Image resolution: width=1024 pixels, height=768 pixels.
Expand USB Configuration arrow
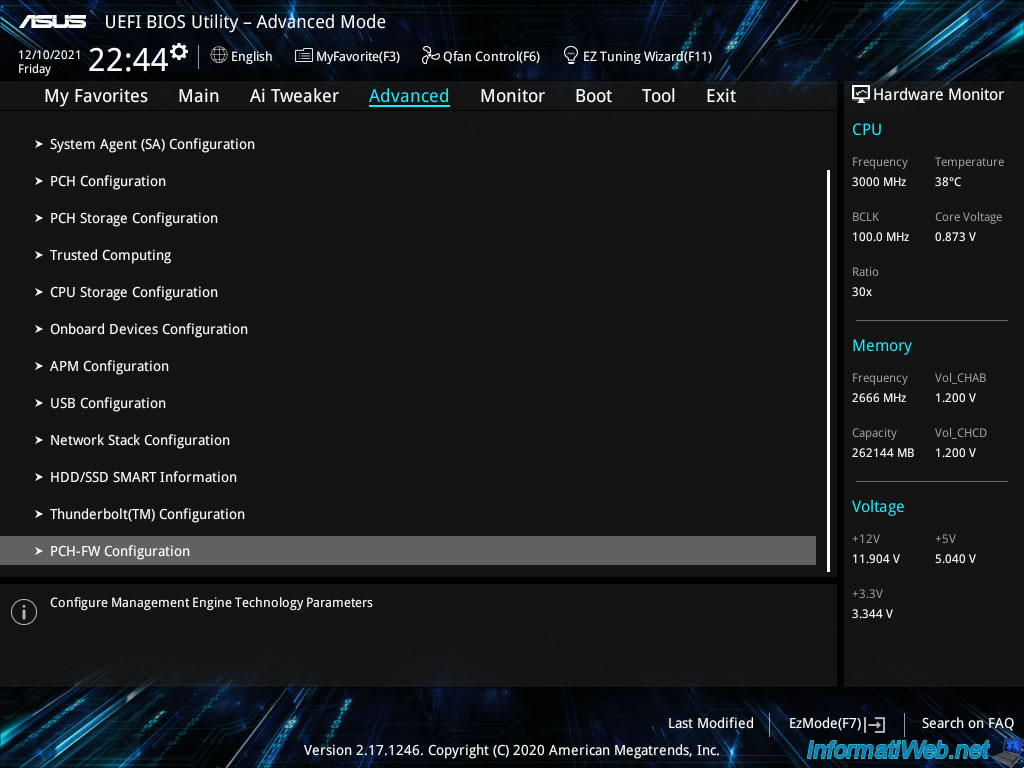pos(39,404)
